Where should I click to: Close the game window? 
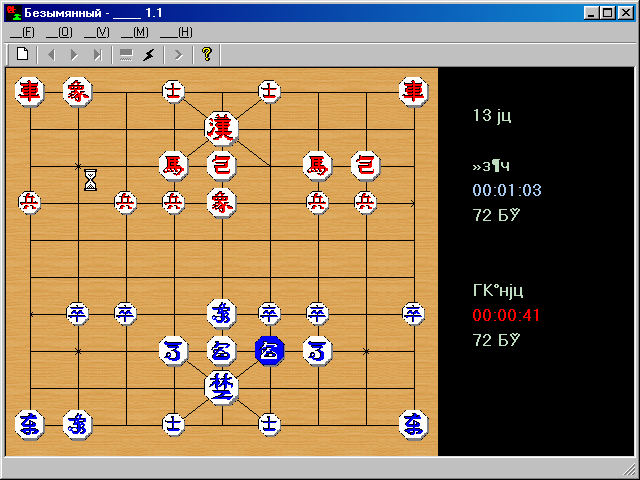coord(626,13)
